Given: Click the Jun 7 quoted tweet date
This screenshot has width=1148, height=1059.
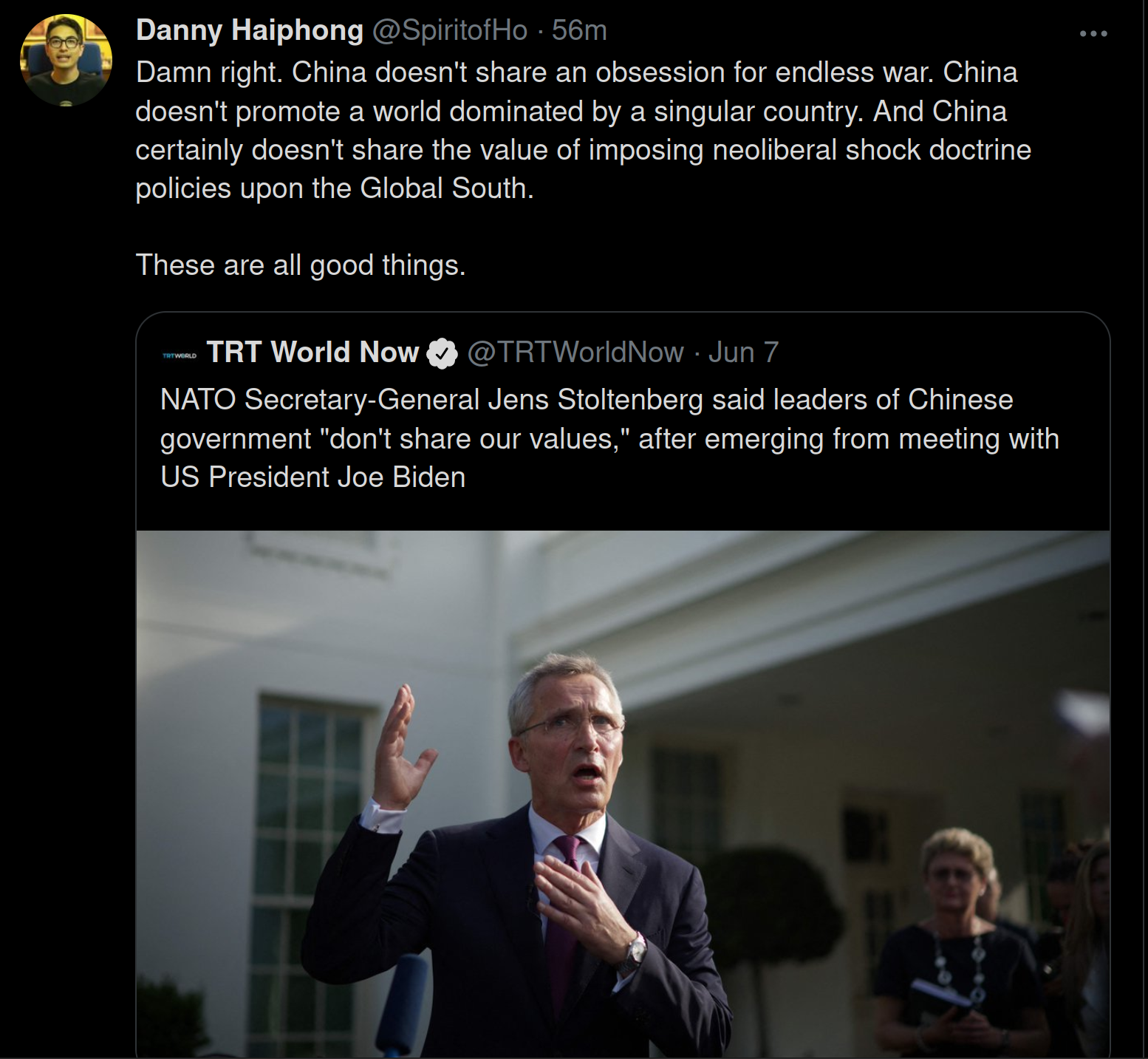Looking at the screenshot, I should click(743, 353).
